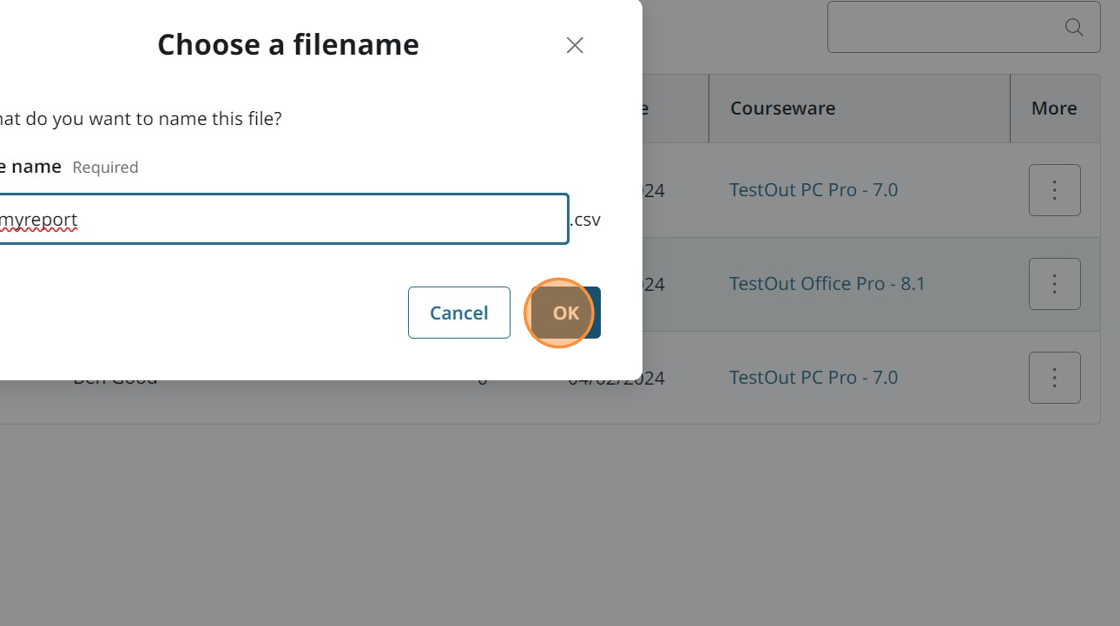Click the Required label

(105, 168)
